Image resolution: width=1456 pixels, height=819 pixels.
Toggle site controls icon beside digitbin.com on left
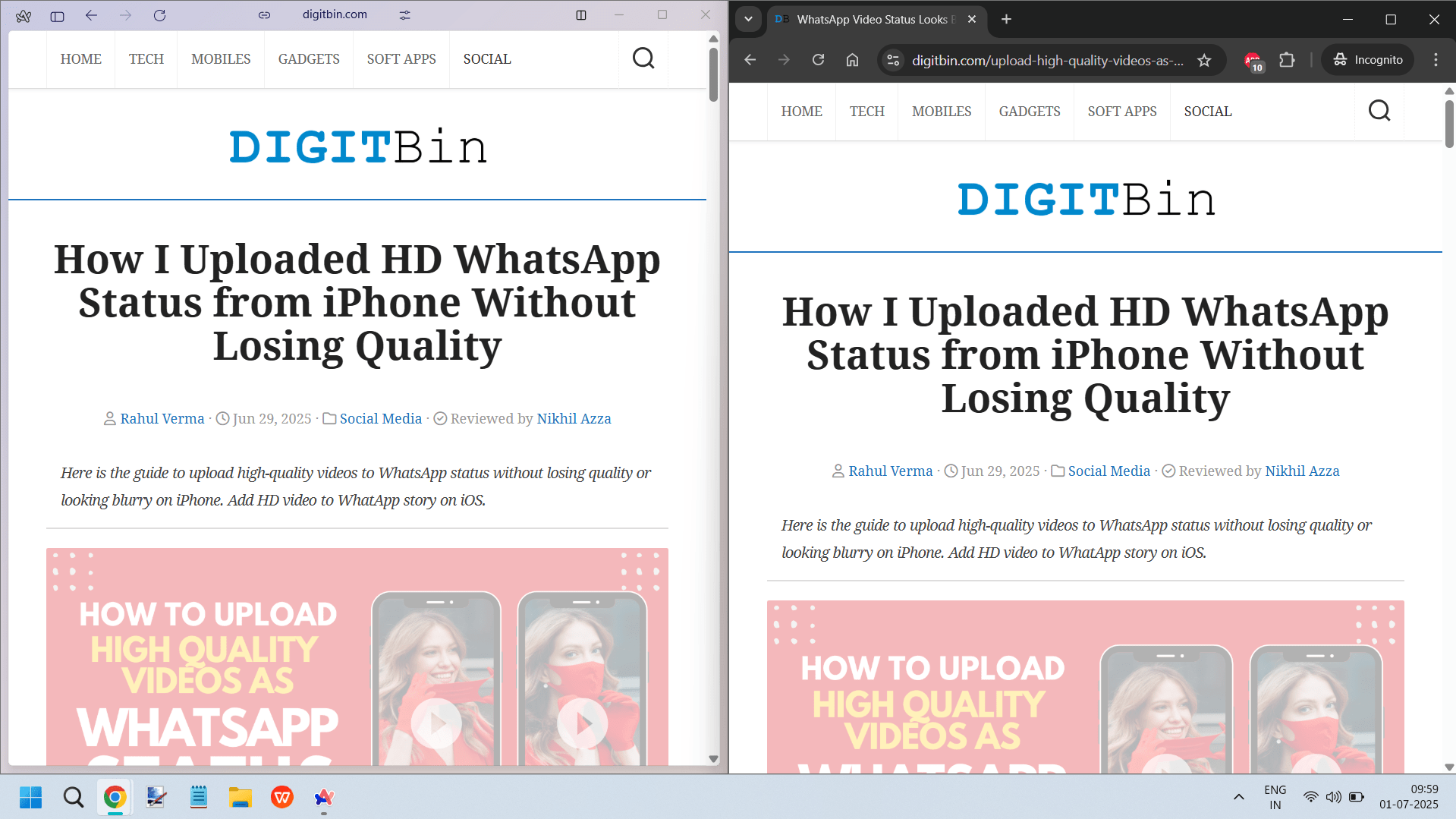pos(404,15)
